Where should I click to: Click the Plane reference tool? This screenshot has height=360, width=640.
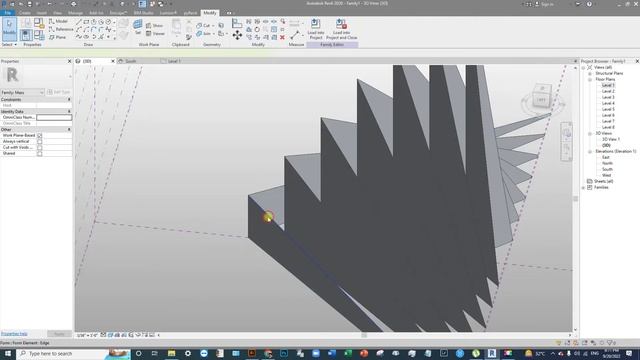click(58, 37)
